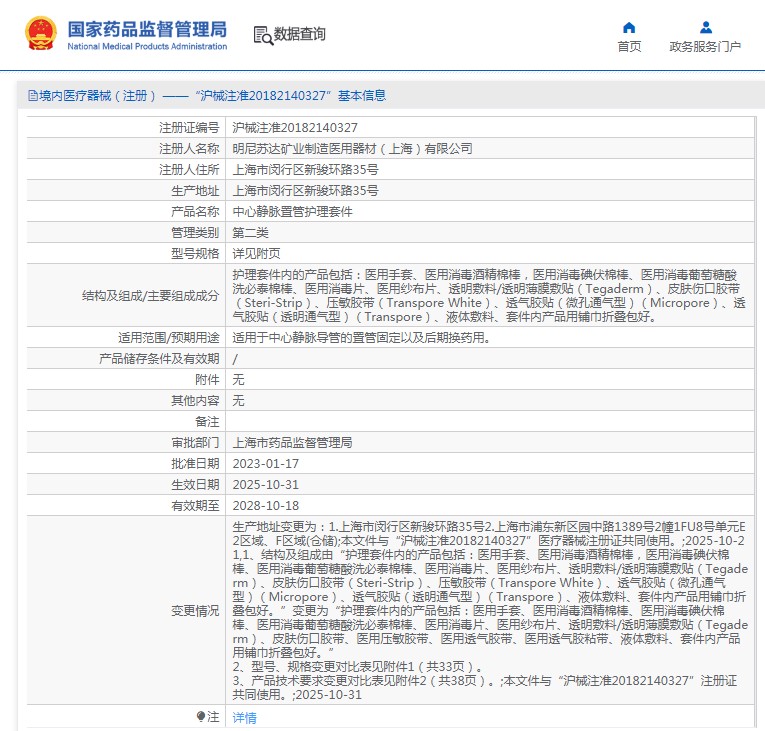Click the 注册人名称 label
This screenshot has height=731, width=765.
[x=189, y=149]
